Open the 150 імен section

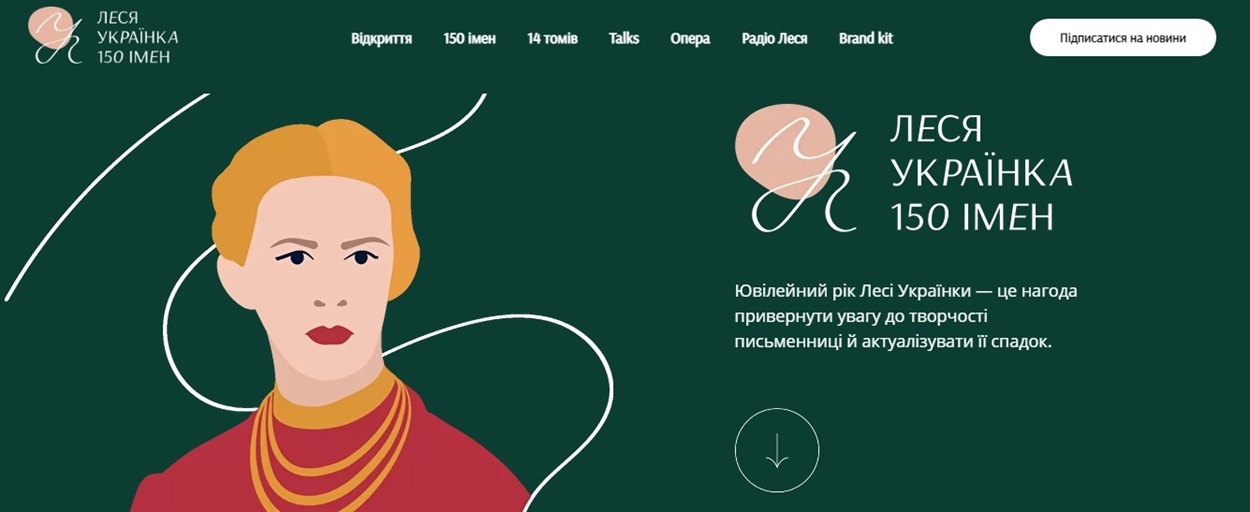(x=470, y=38)
